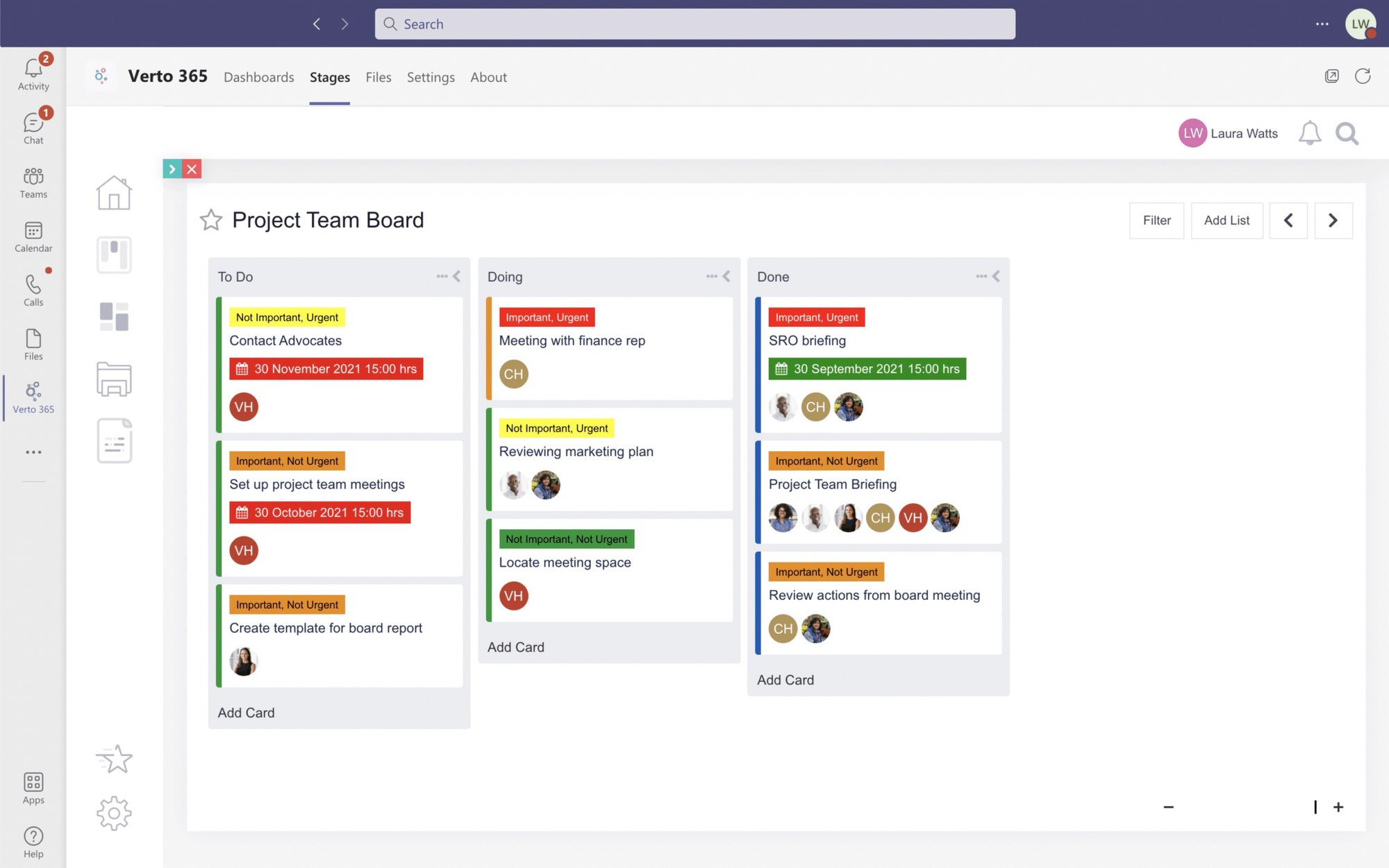The width and height of the screenshot is (1389, 868).
Task: Click the Add List button
Action: point(1226,220)
